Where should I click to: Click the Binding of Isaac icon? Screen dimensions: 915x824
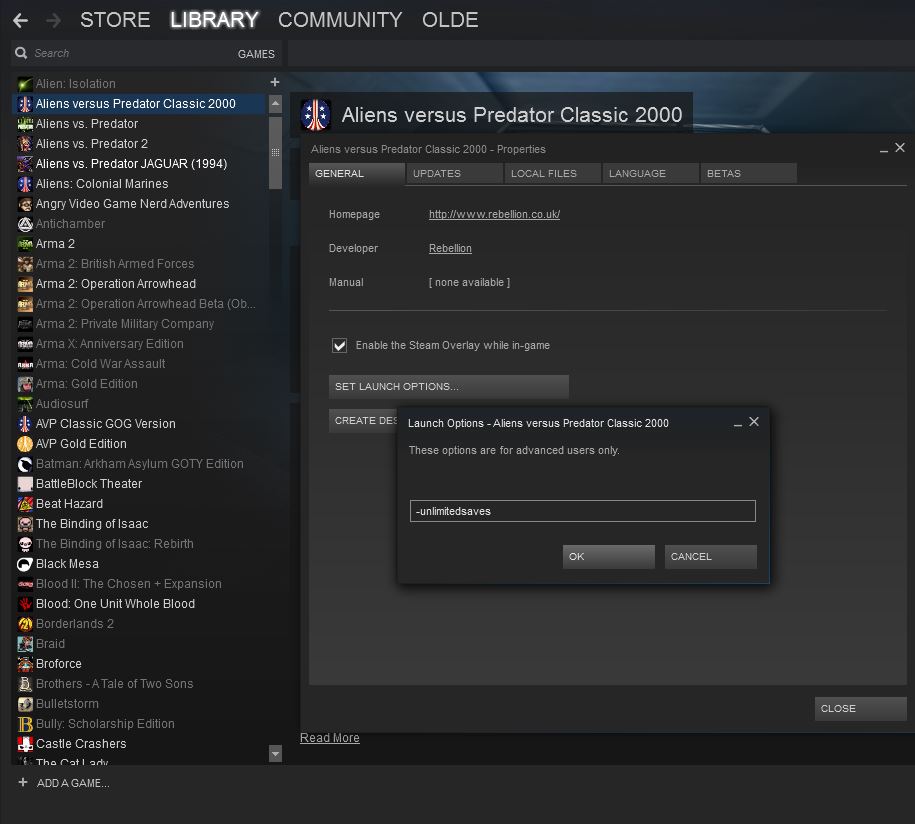tap(26, 524)
